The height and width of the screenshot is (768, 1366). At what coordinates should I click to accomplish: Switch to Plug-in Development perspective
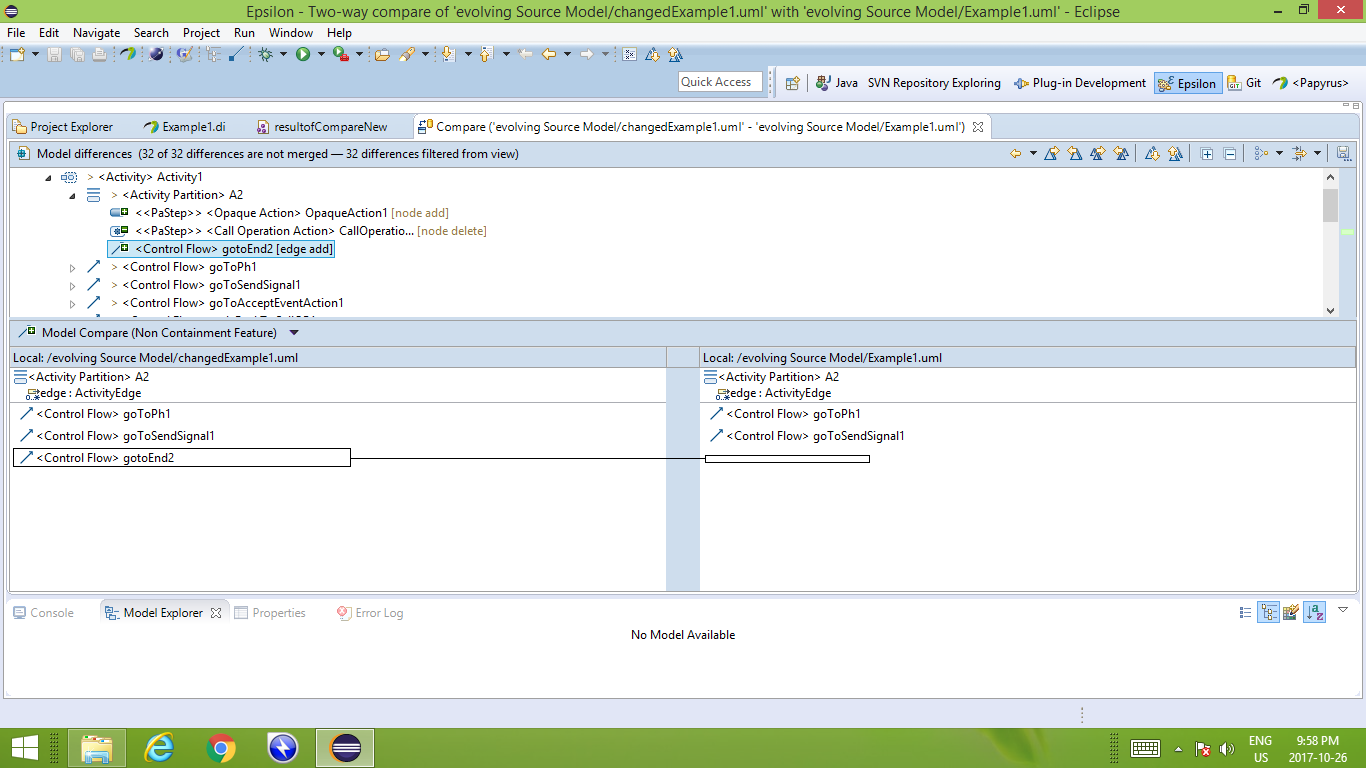click(1080, 83)
